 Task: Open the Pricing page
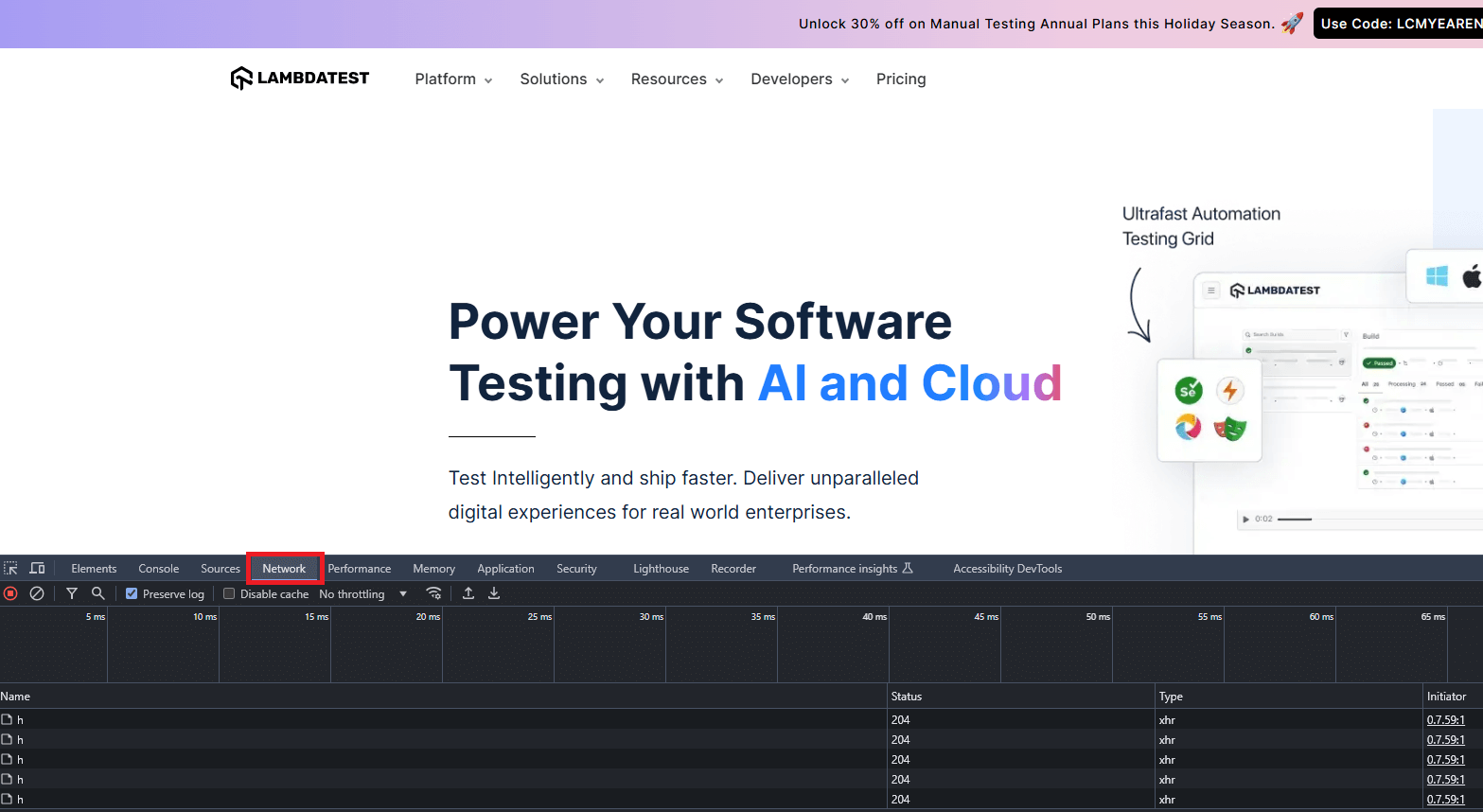click(x=901, y=79)
